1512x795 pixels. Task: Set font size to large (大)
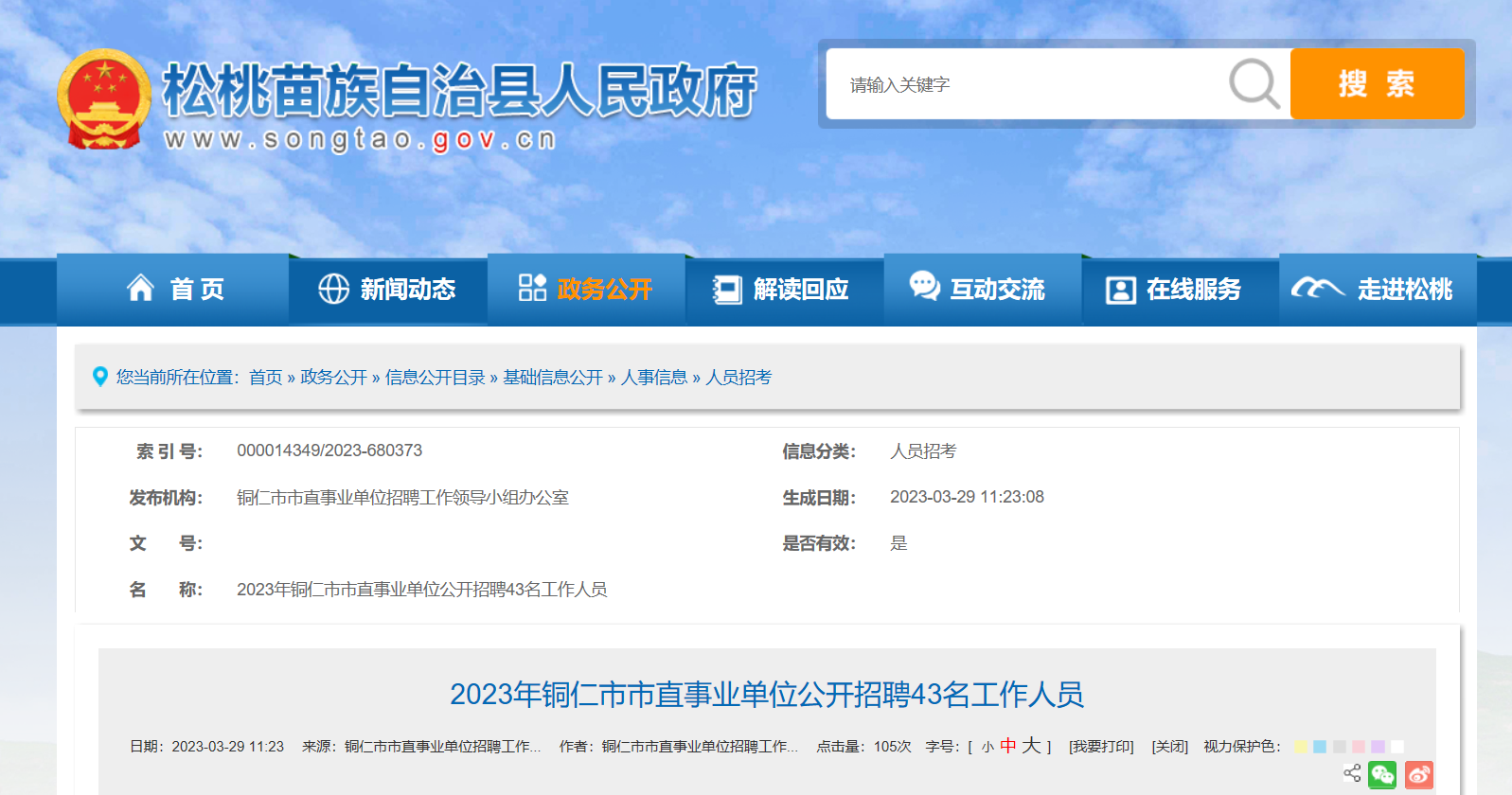(1031, 746)
